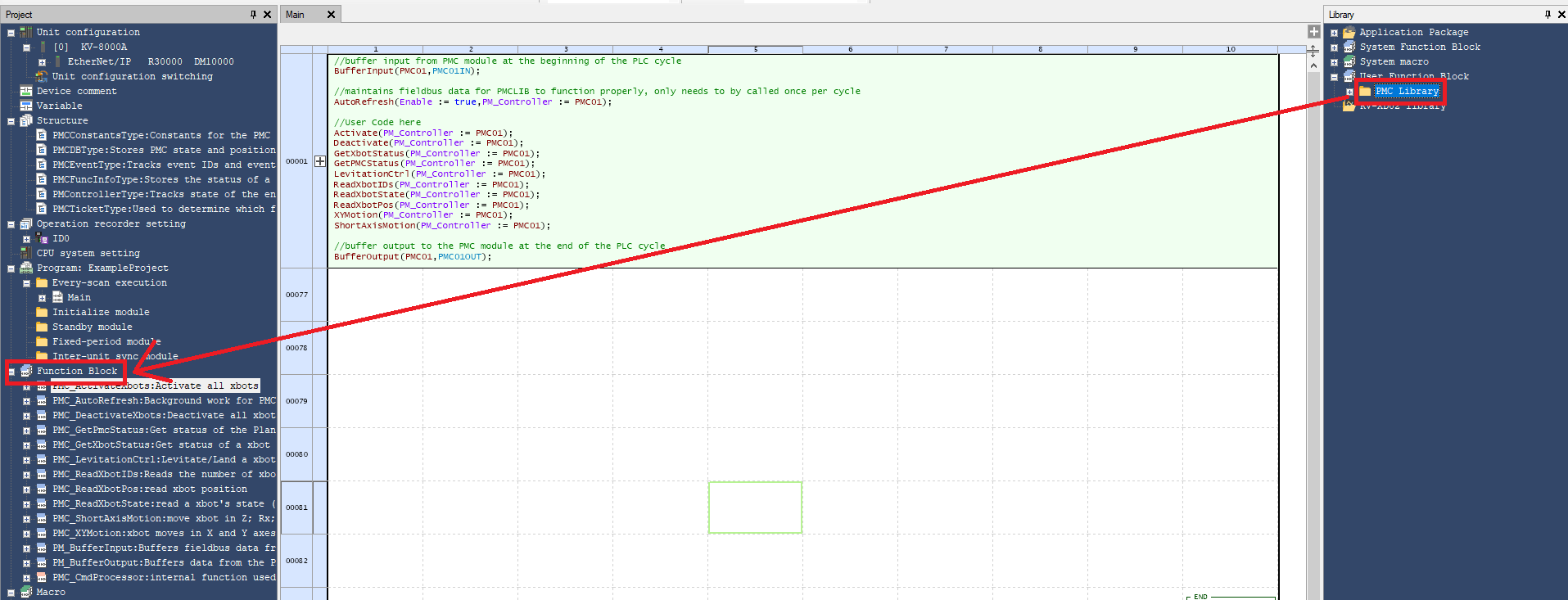Viewport: 1568px width, 600px height.
Task: Select PMCControllerType structure entry
Action: pos(164,194)
